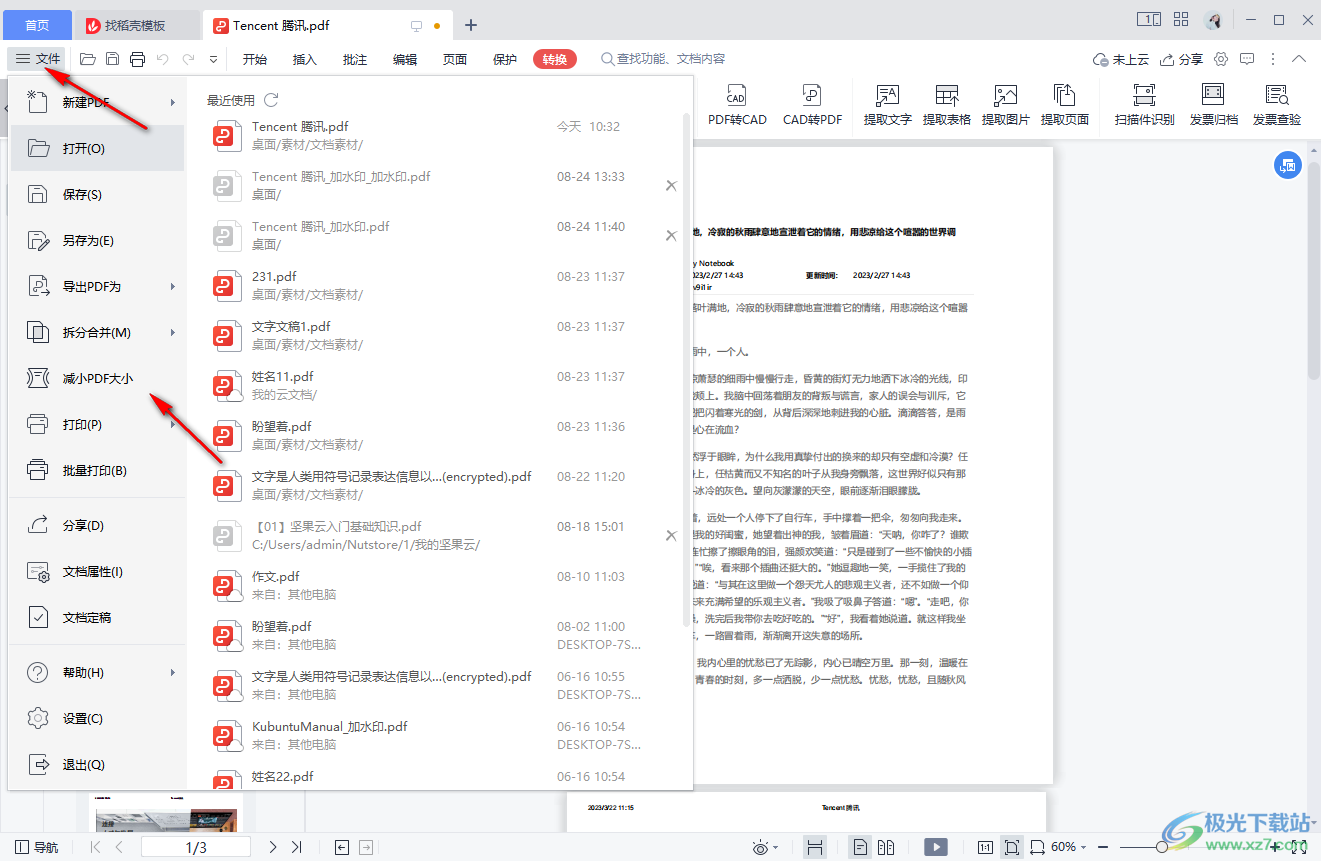Click the 分享 share button at top right

tap(1181, 59)
